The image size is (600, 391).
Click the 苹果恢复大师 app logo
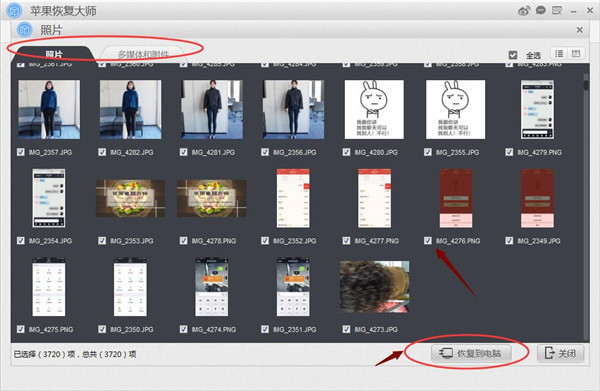(x=14, y=10)
